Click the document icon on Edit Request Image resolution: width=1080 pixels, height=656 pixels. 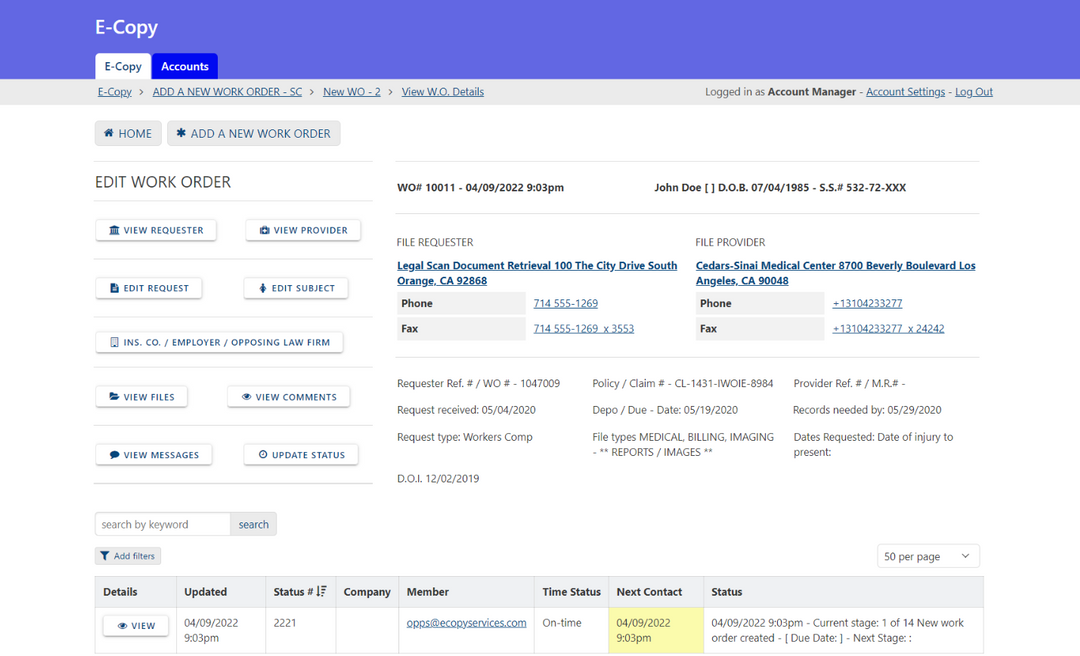(x=114, y=288)
